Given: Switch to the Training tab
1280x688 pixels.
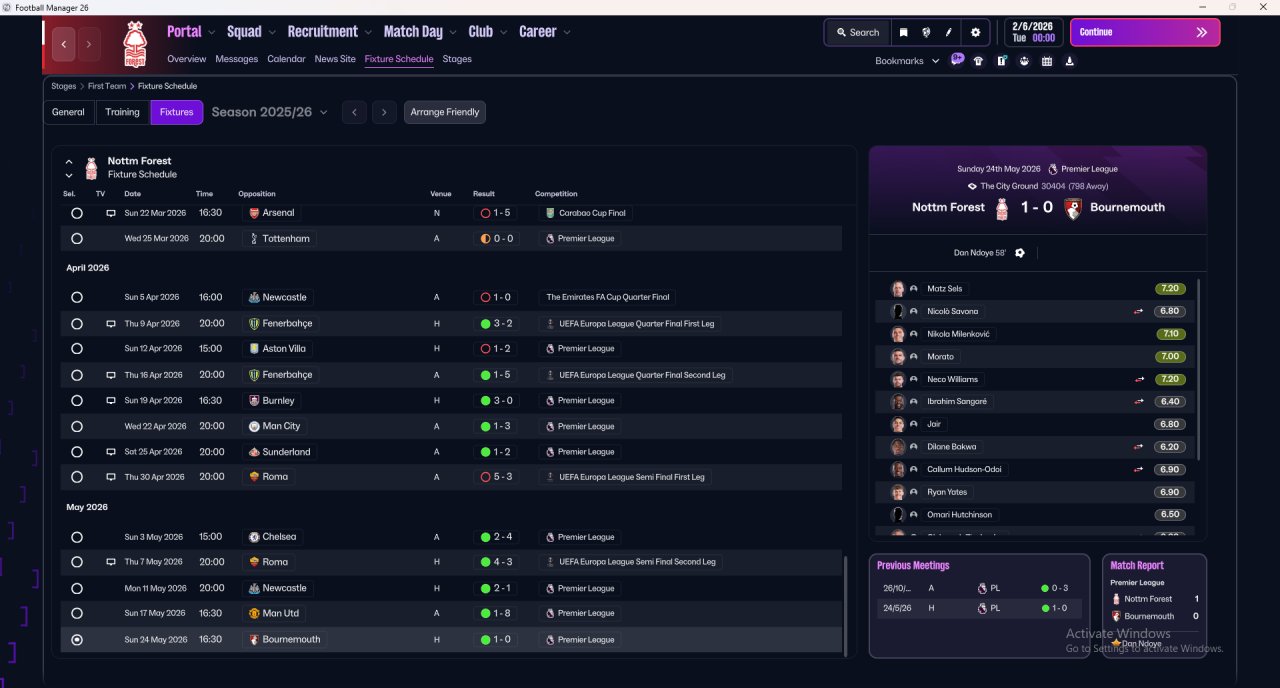Looking at the screenshot, I should pos(123,112).
